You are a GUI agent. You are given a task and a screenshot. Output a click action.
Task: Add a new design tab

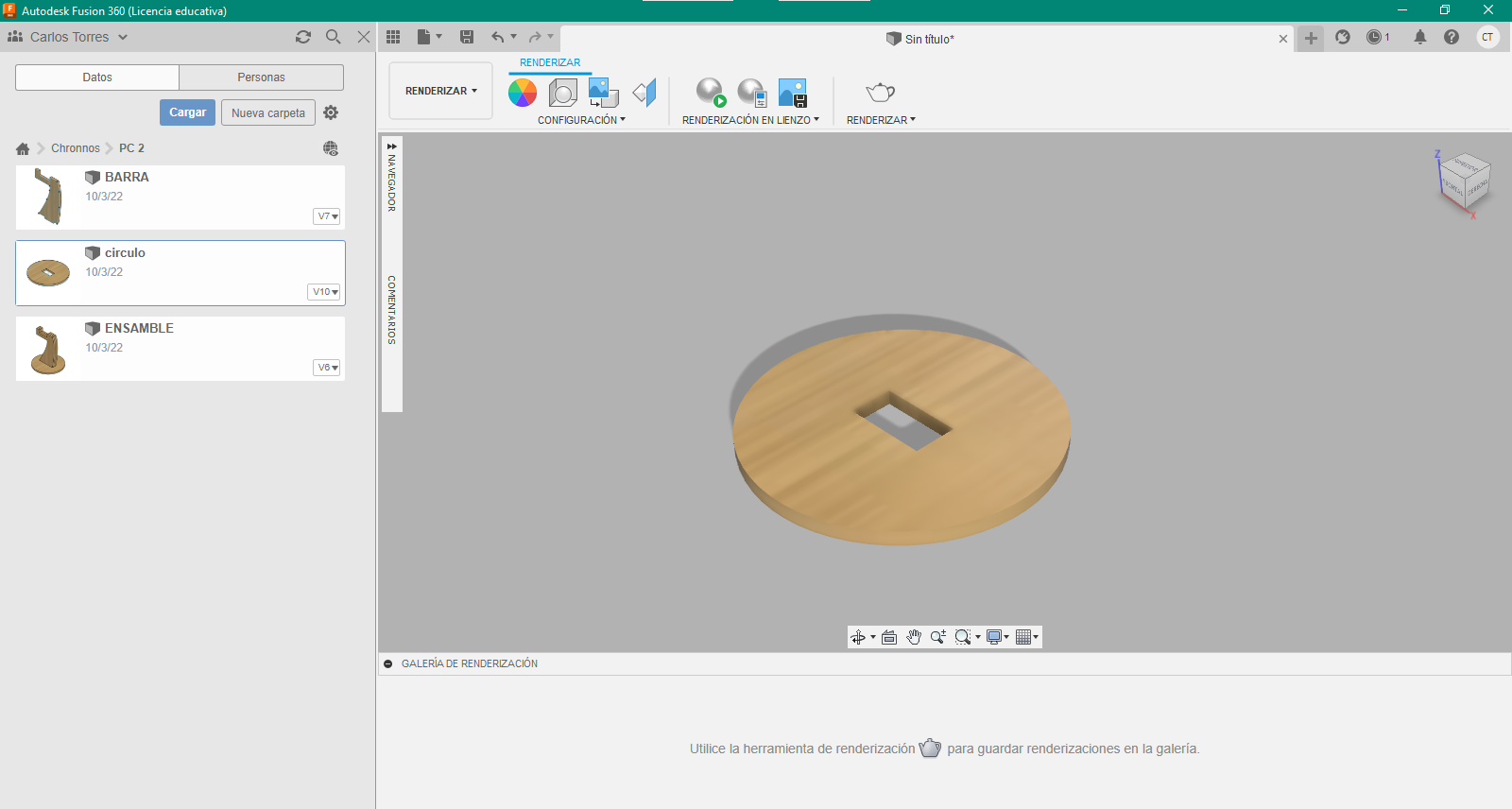pyautogui.click(x=1311, y=39)
